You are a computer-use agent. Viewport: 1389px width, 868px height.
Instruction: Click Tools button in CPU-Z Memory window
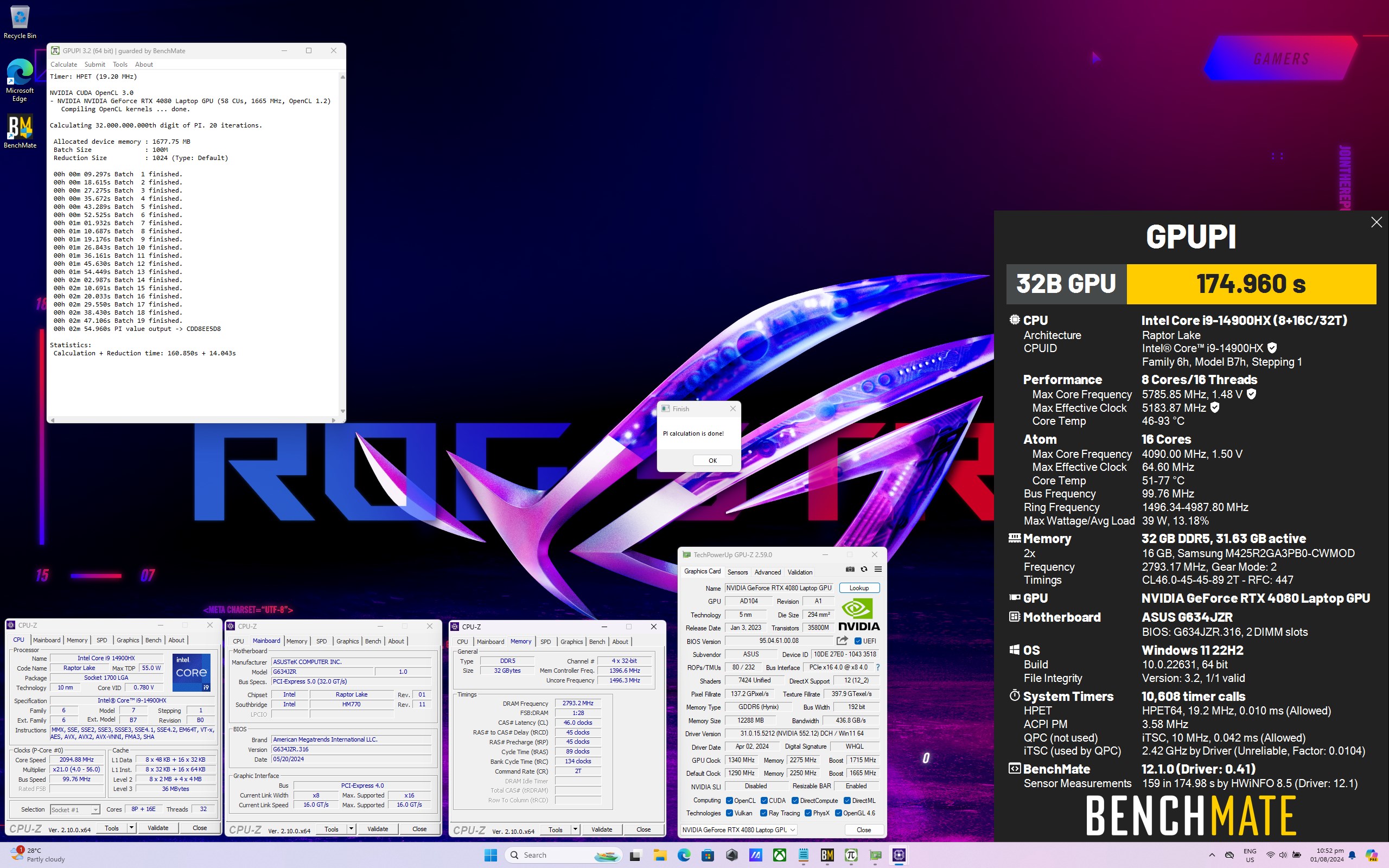pyautogui.click(x=556, y=829)
